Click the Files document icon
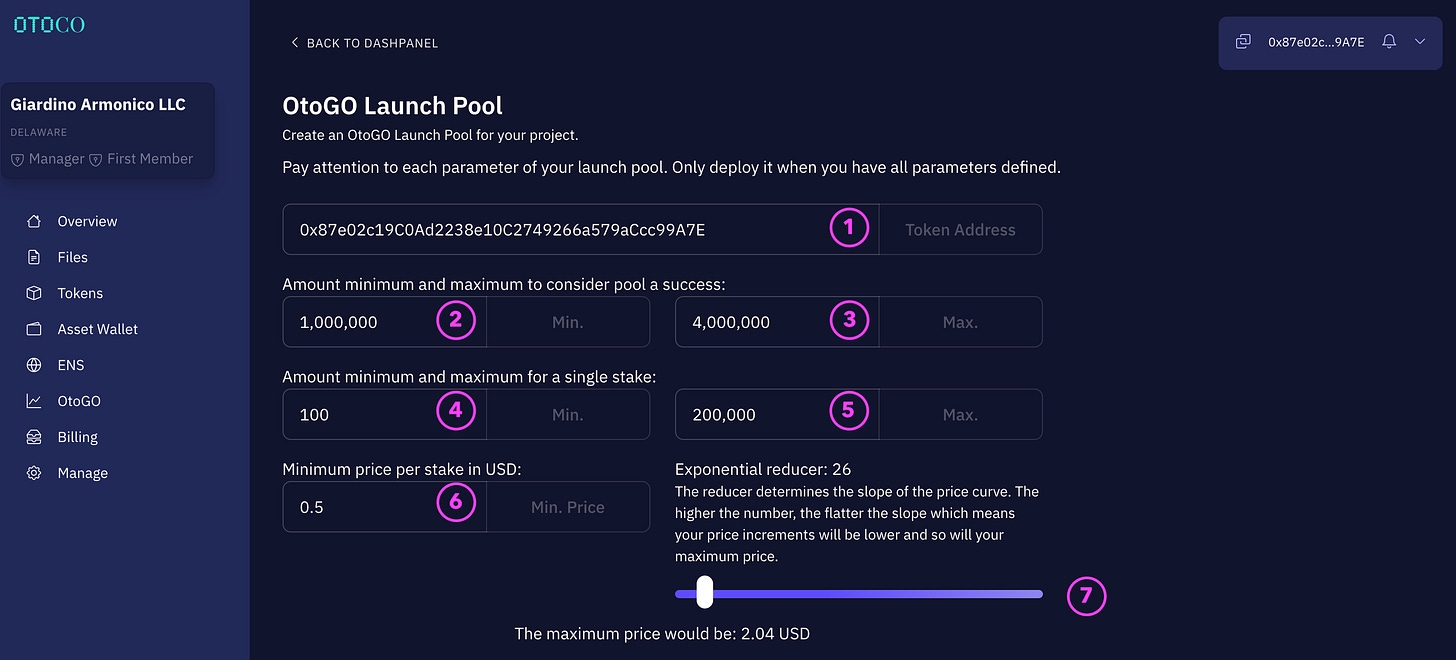This screenshot has width=1456, height=660. pyautogui.click(x=34, y=257)
